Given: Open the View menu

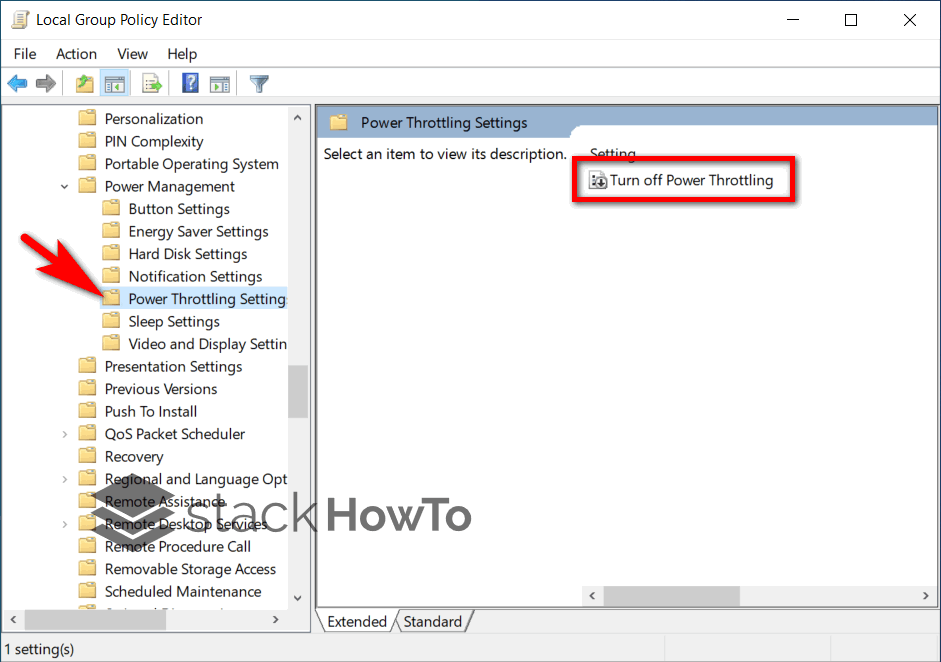Looking at the screenshot, I should (x=132, y=54).
